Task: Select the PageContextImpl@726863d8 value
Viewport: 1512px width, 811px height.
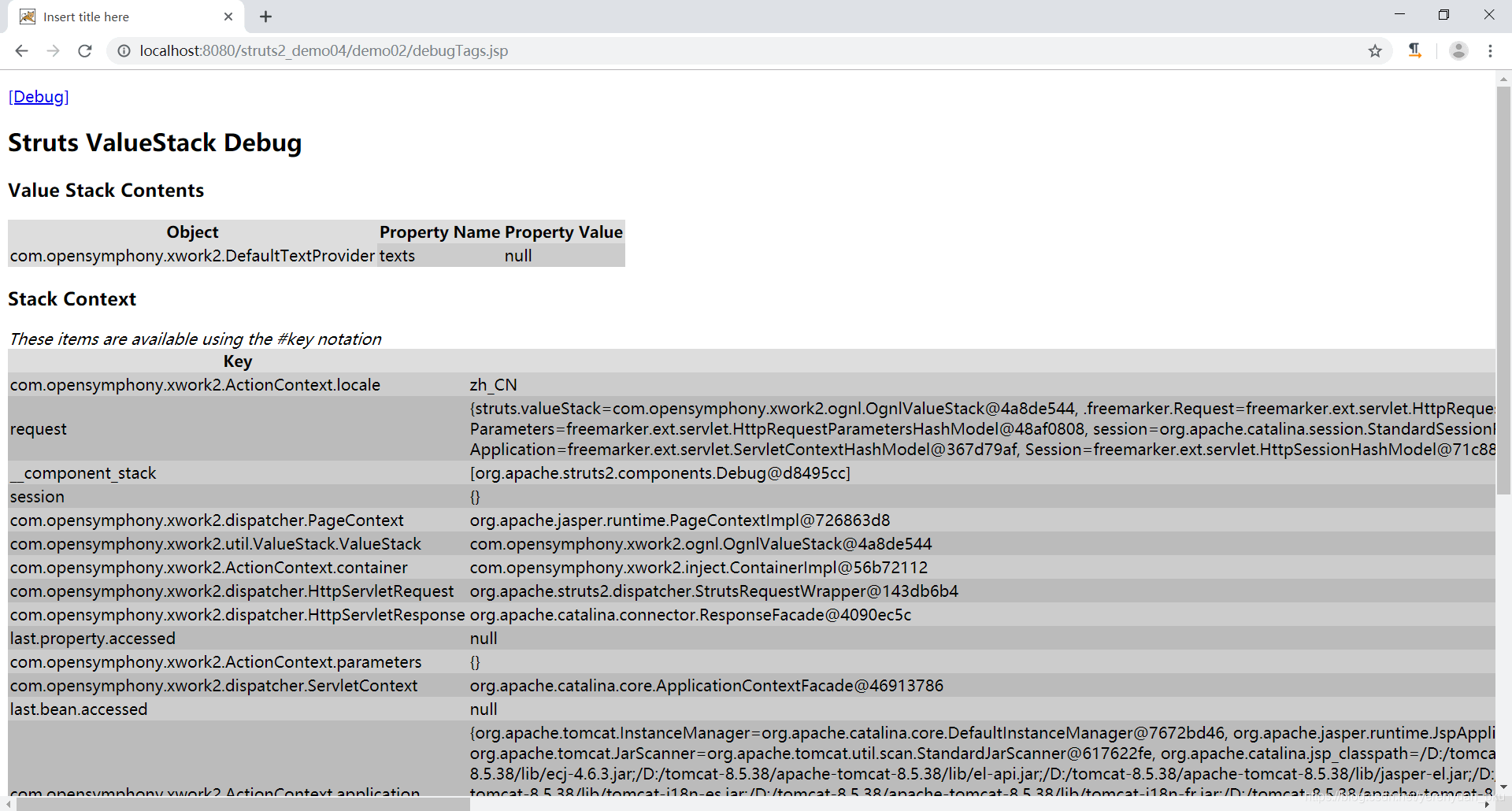Action: tap(680, 520)
